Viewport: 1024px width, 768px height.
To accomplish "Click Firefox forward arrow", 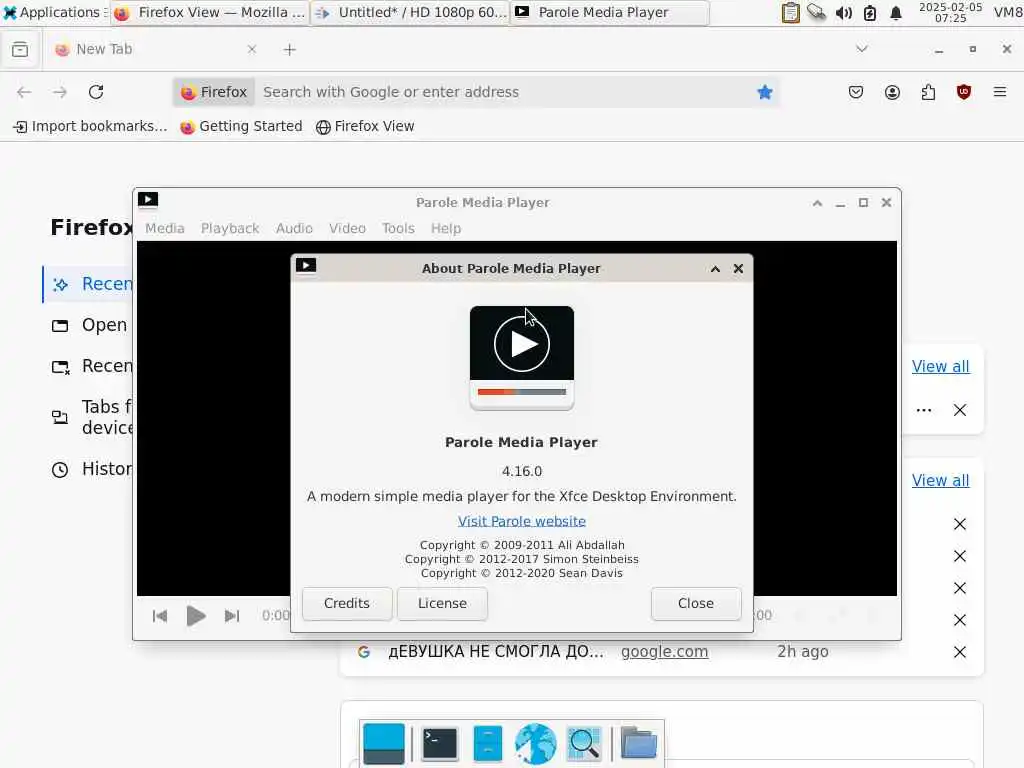I will [x=60, y=92].
